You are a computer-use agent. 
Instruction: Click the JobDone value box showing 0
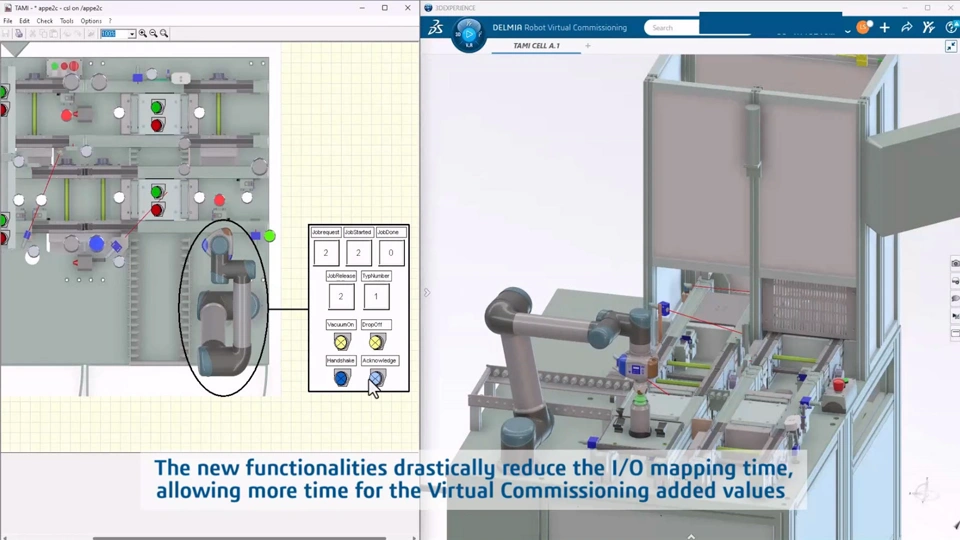pos(391,253)
